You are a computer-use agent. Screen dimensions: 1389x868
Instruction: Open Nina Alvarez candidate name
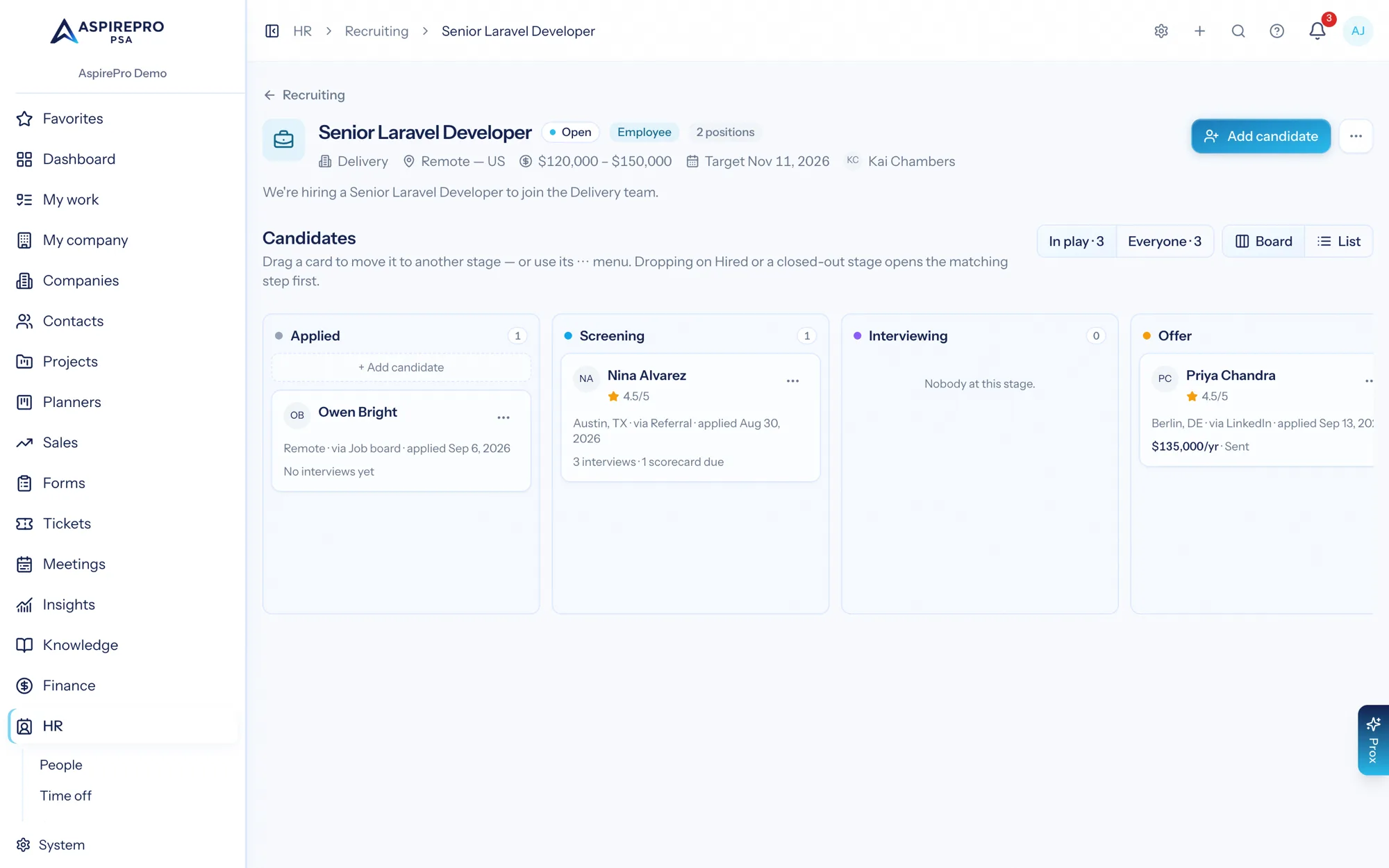(x=647, y=375)
